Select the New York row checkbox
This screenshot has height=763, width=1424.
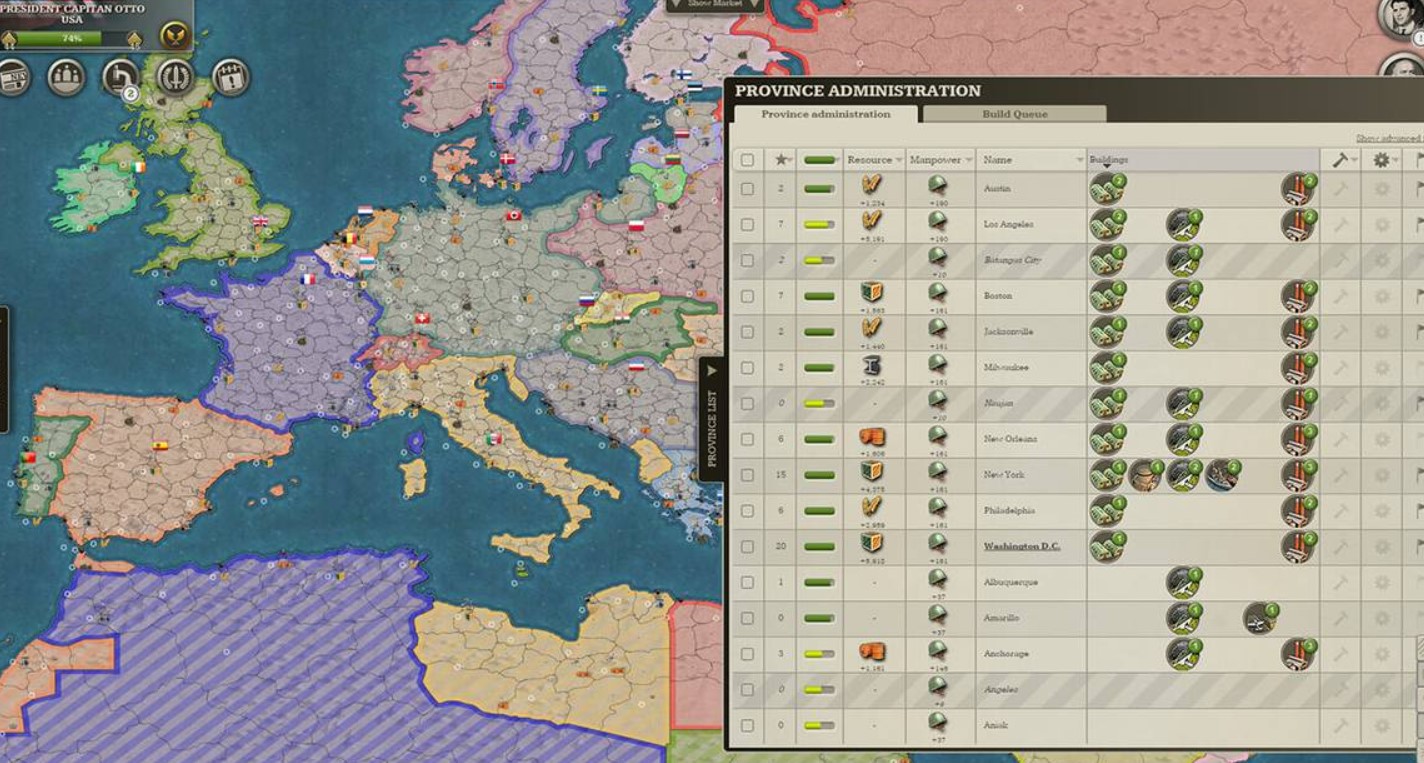point(747,475)
